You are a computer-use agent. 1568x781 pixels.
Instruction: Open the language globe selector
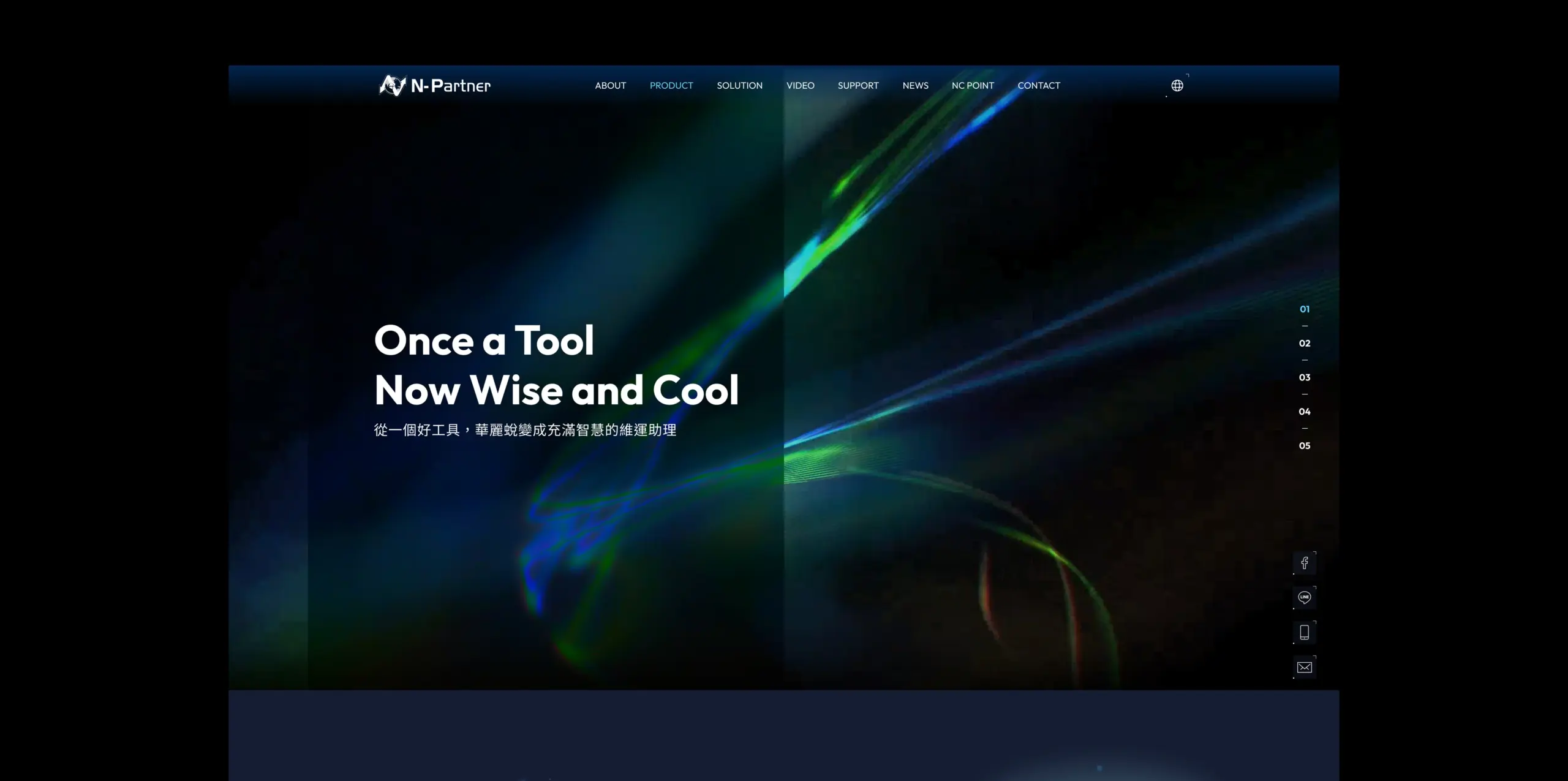coord(1177,86)
